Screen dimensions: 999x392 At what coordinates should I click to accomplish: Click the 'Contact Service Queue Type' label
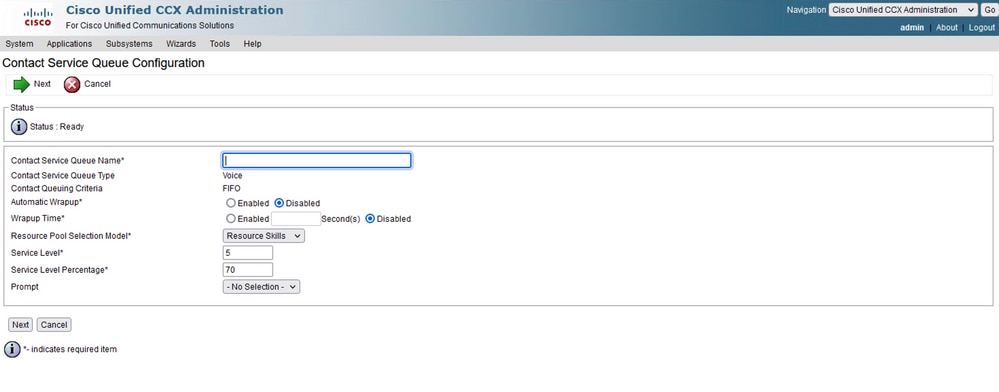[x=63, y=175]
